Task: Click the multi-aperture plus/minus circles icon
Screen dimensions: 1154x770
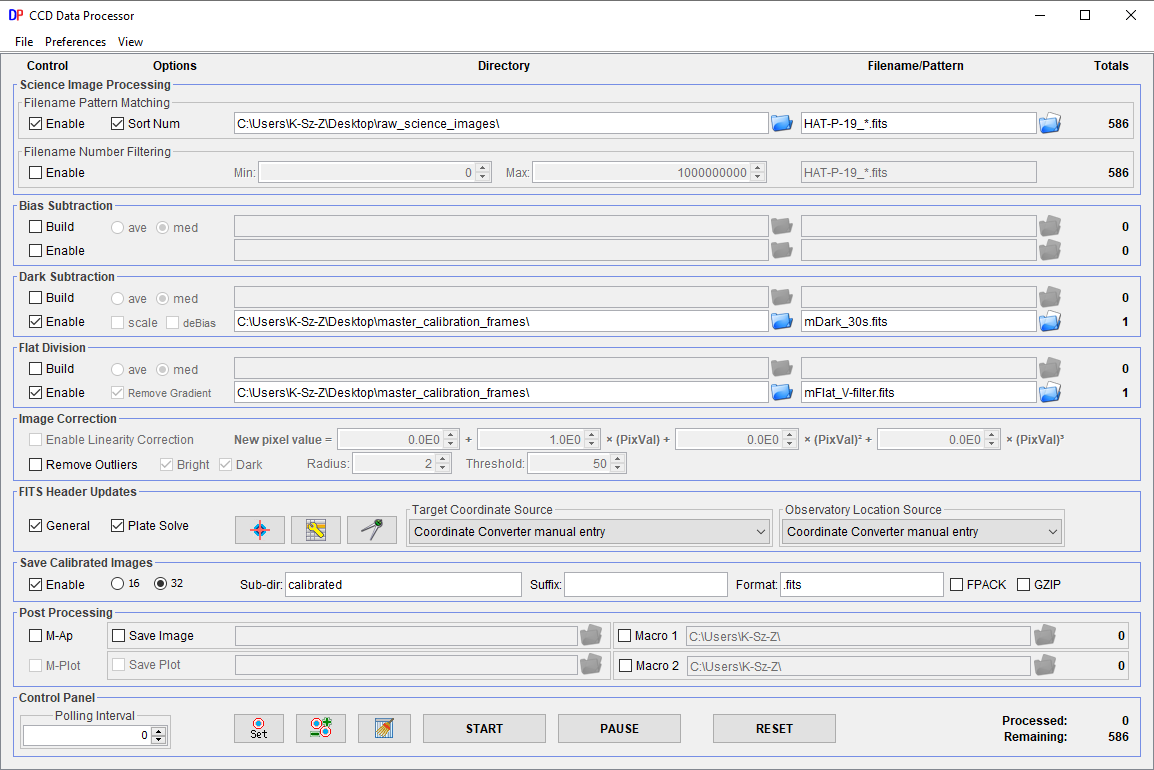Action: [321, 728]
